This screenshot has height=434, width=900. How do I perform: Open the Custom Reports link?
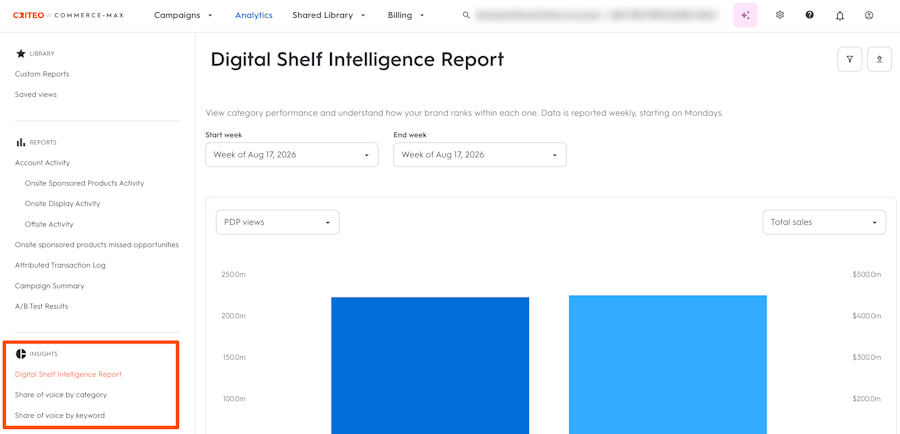[x=42, y=74]
